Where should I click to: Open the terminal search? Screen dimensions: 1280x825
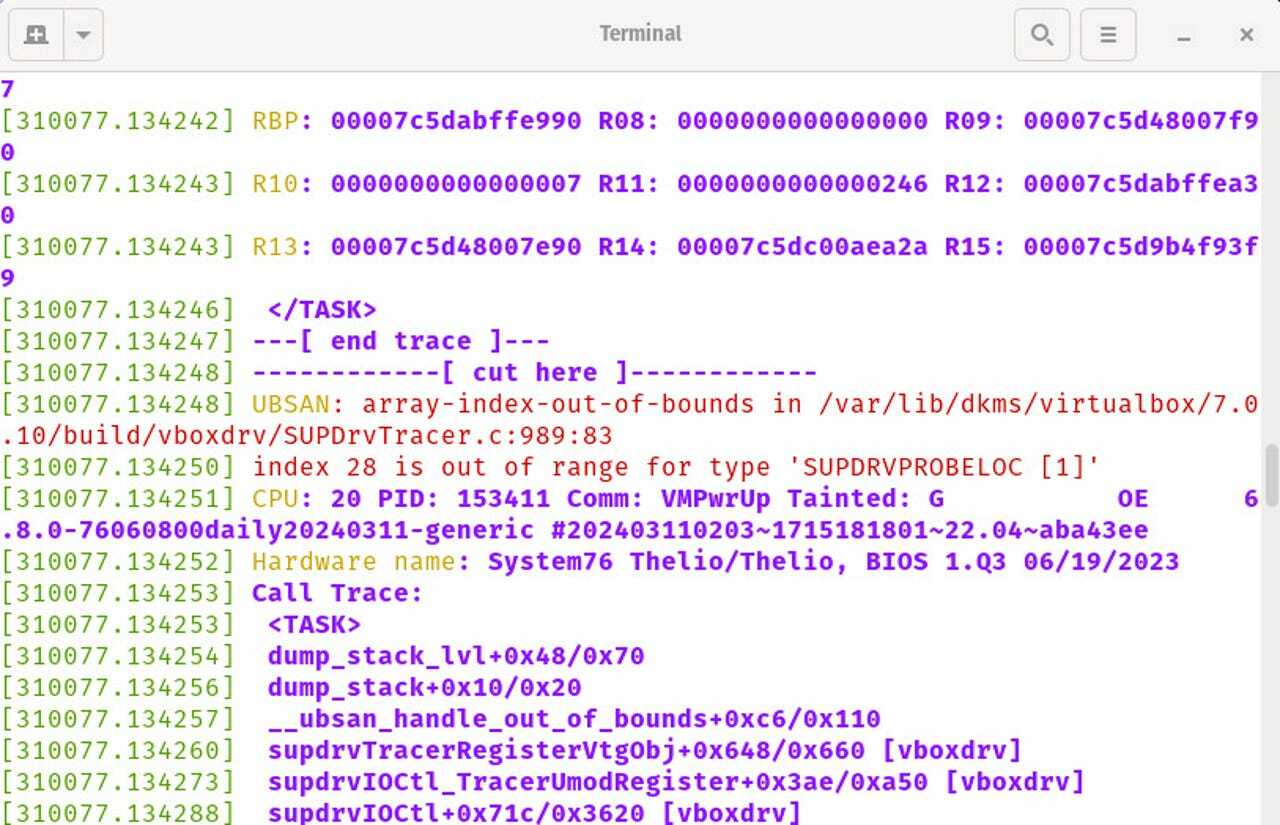[x=1041, y=35]
